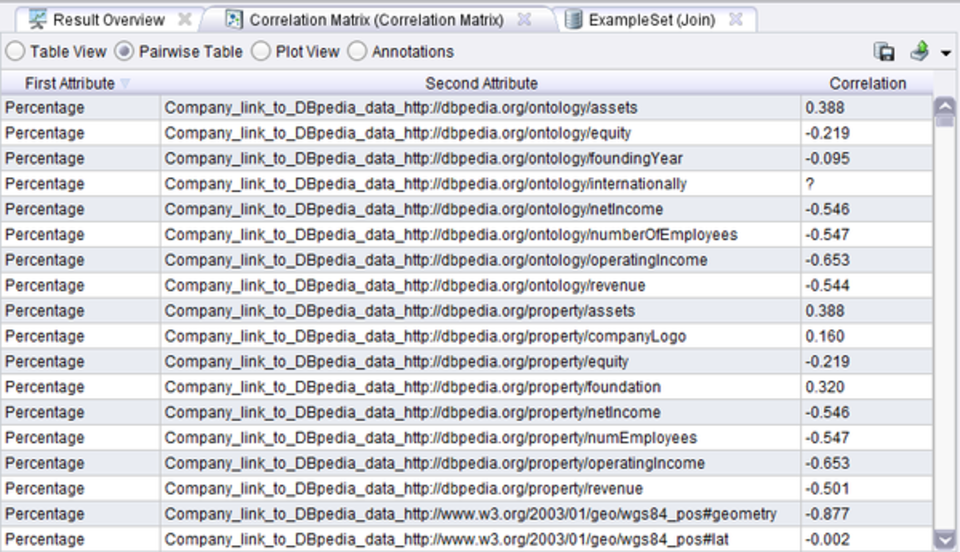Click correlation value -0.095
This screenshot has width=960, height=552.
click(x=827, y=159)
